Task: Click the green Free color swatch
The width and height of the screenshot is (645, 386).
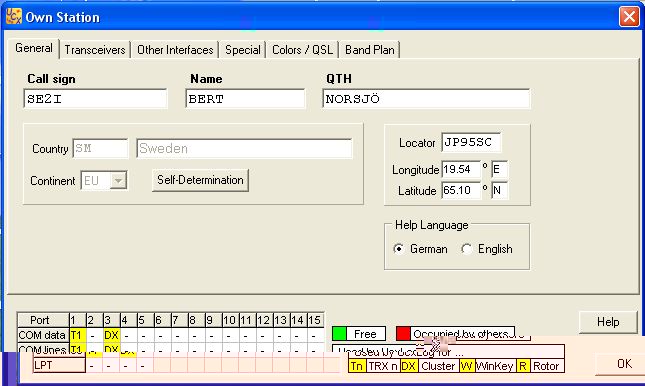Action: pyautogui.click(x=339, y=333)
